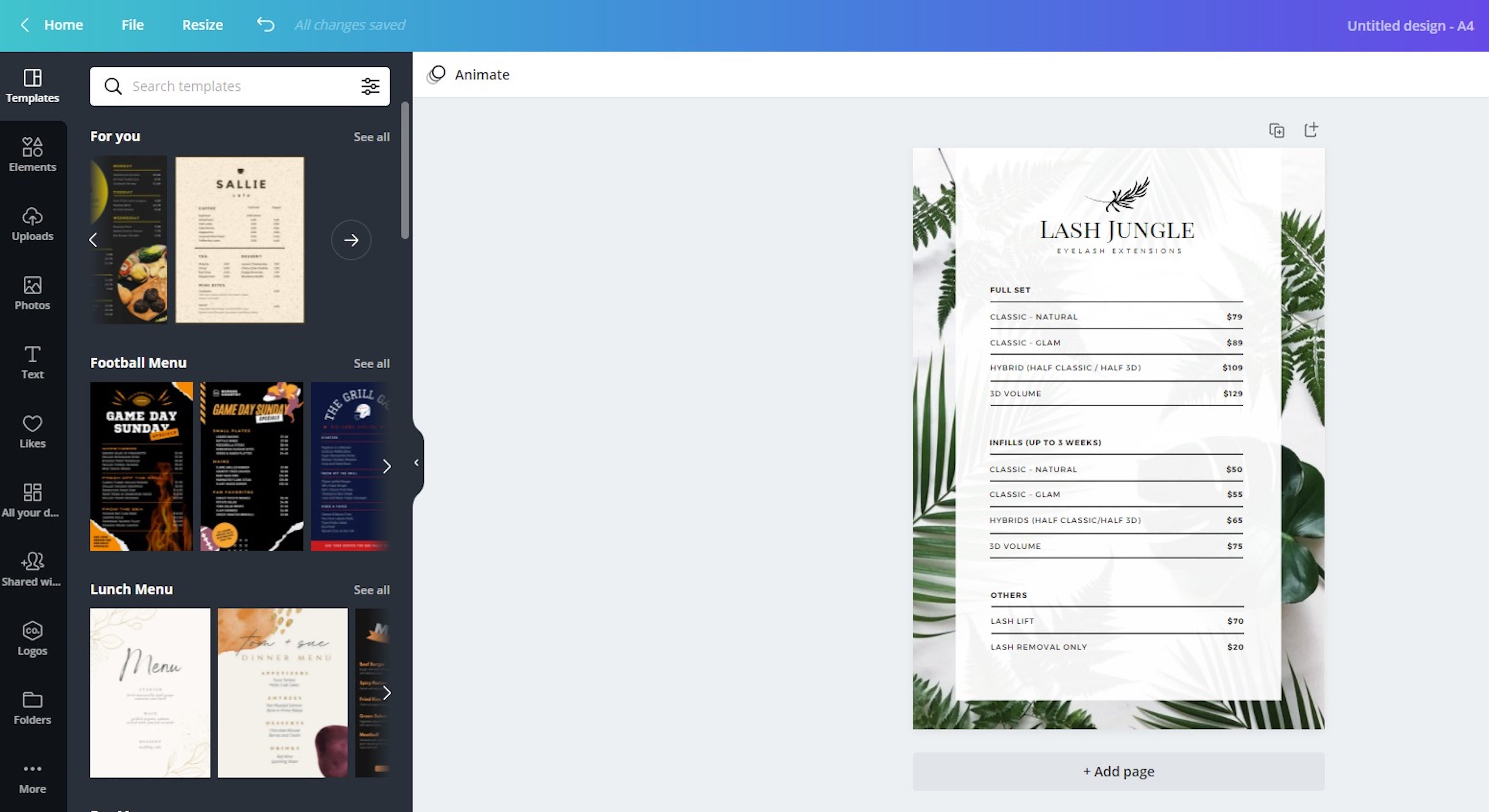Click the Game Day Sunday thumbnail
This screenshot has width=1489, height=812.
tap(141, 466)
